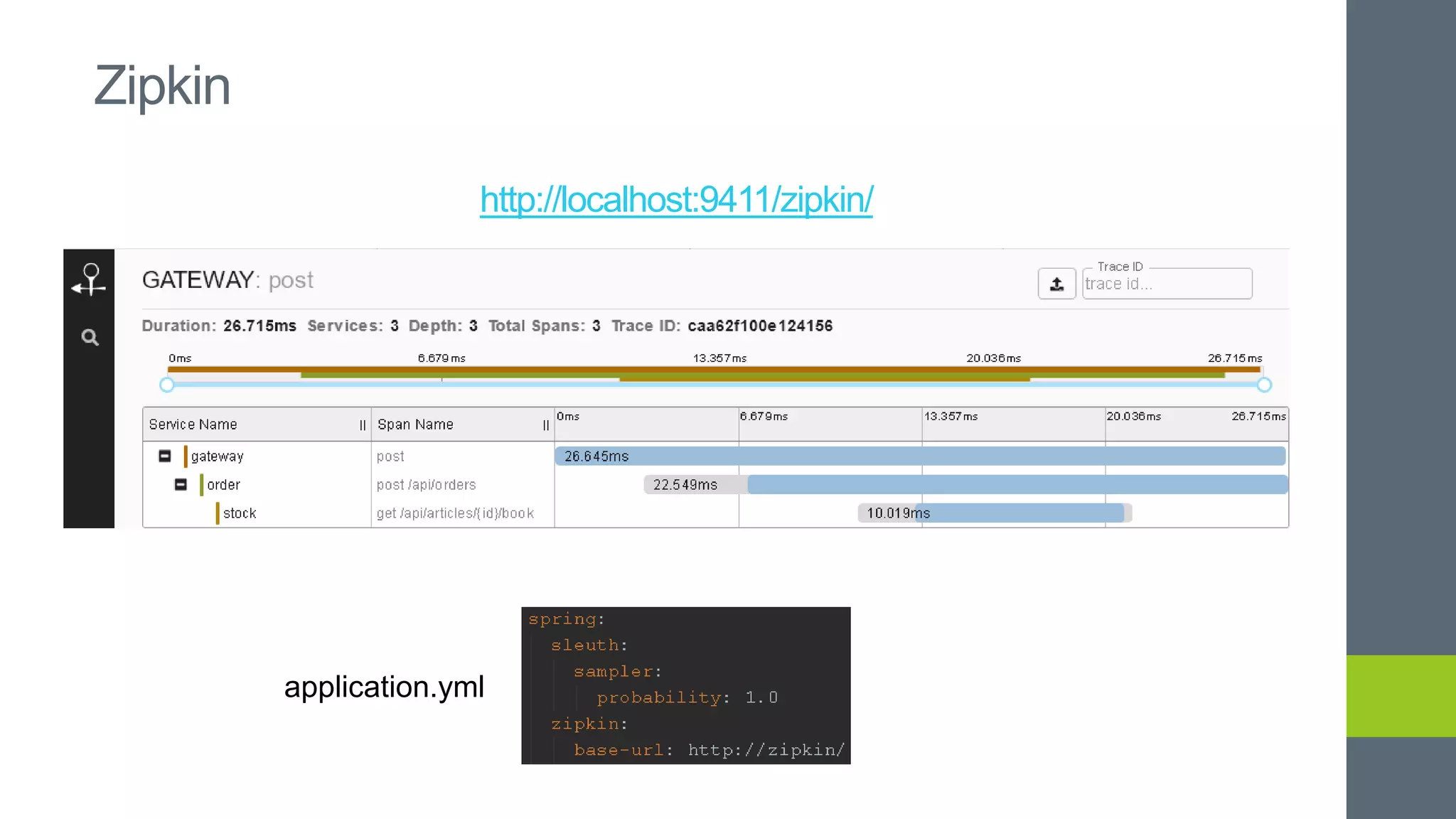Grab the right timeline range slider handle
The width and height of the screenshot is (1456, 819).
[x=1263, y=385]
